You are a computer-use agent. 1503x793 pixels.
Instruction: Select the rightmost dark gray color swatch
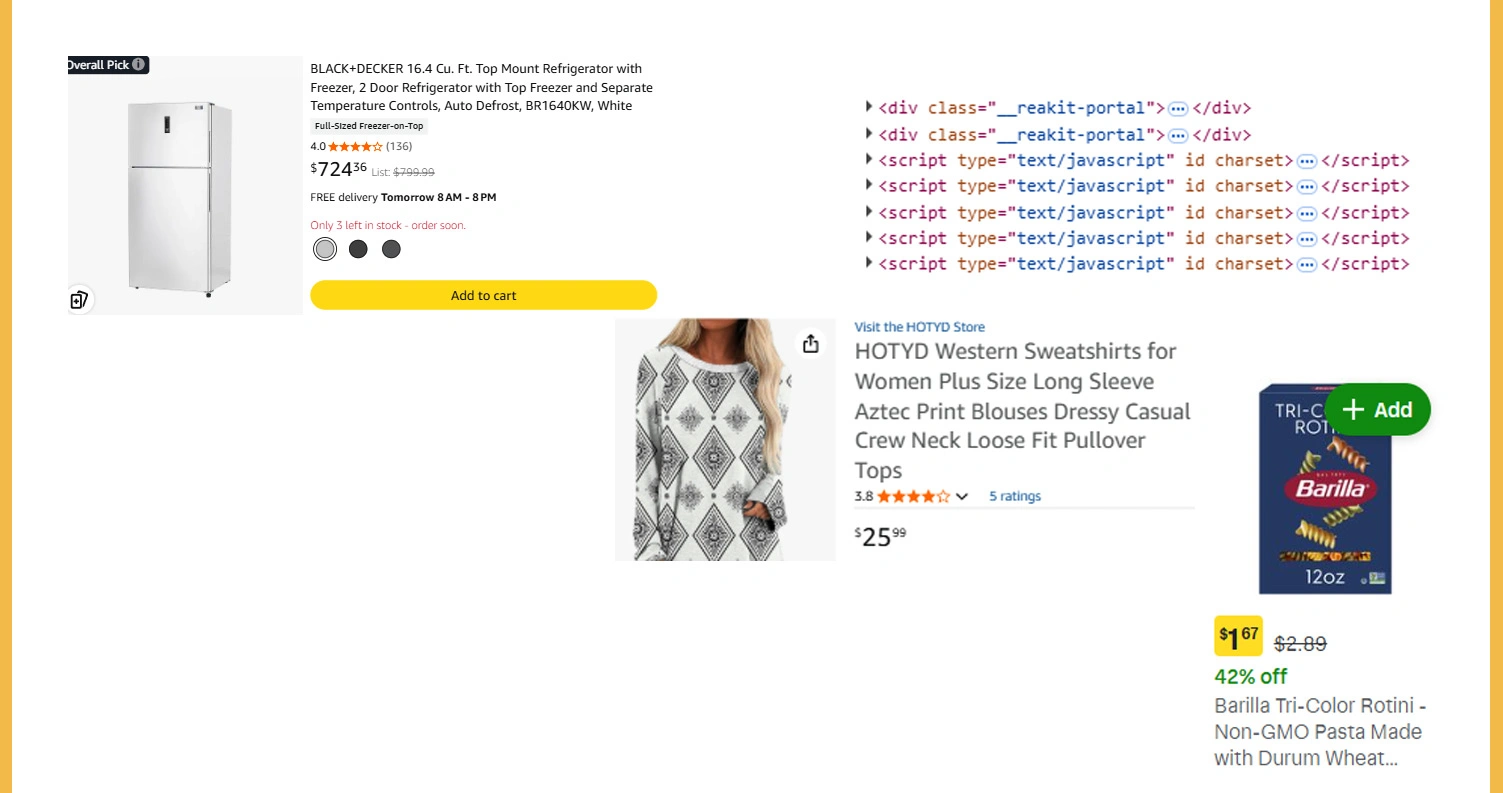391,249
